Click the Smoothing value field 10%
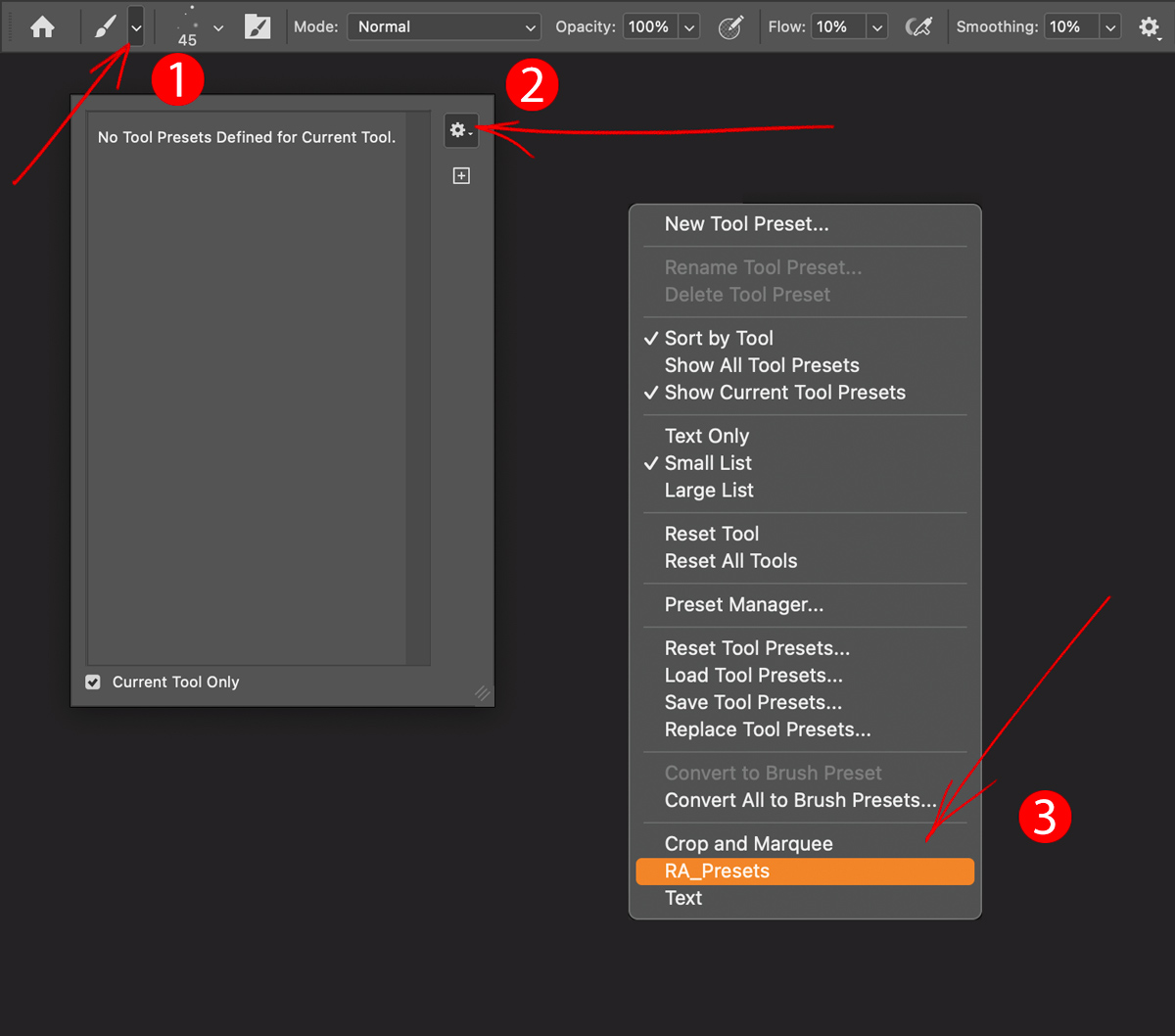Image resolution: width=1175 pixels, height=1036 pixels. [x=1069, y=26]
